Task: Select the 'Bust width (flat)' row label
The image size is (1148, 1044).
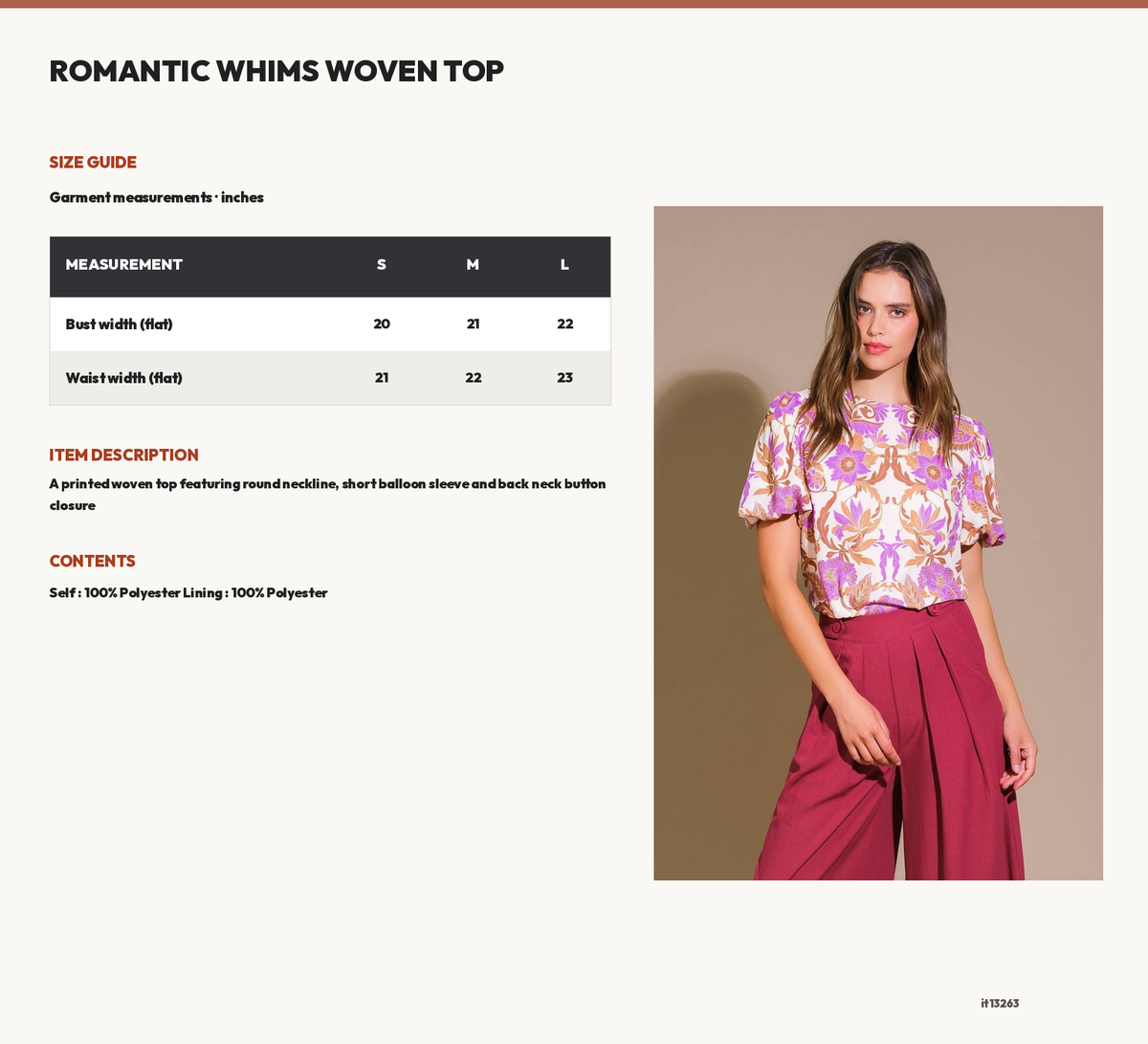Action: tap(120, 324)
